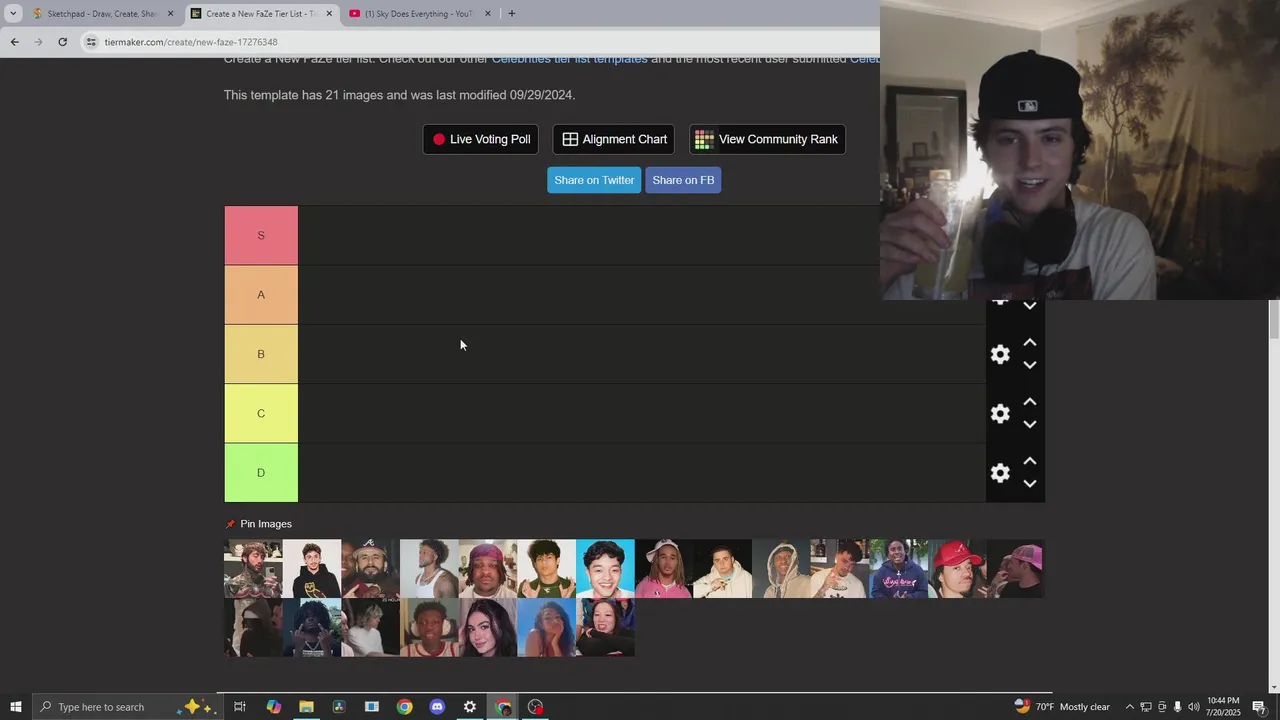This screenshot has width=1280, height=720.
Task: Click the orange A tier label
Action: click(x=261, y=294)
